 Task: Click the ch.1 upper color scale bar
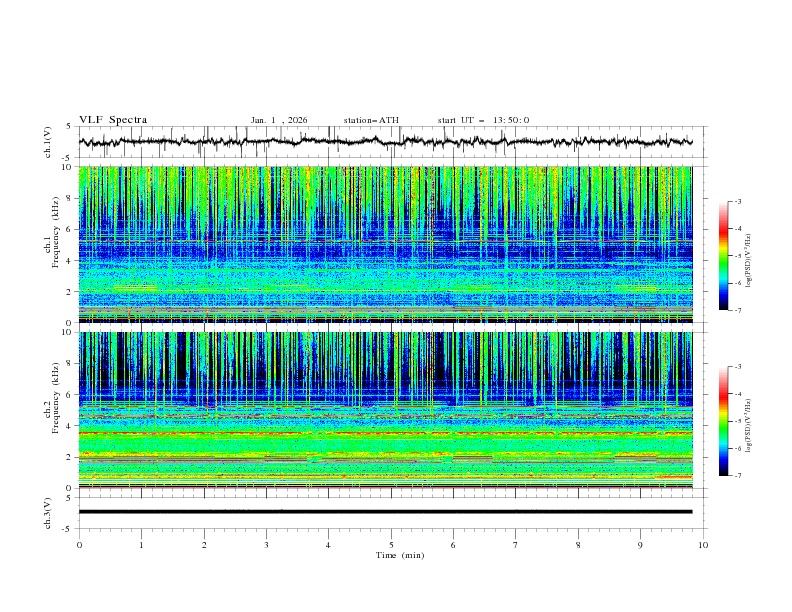click(x=723, y=256)
